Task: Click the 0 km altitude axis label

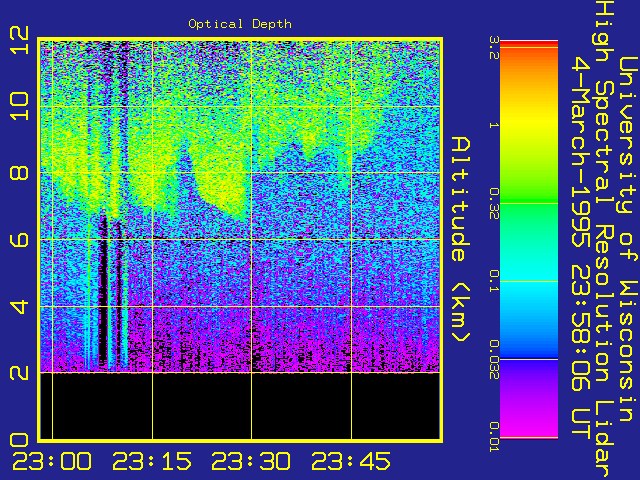Action: (20, 440)
